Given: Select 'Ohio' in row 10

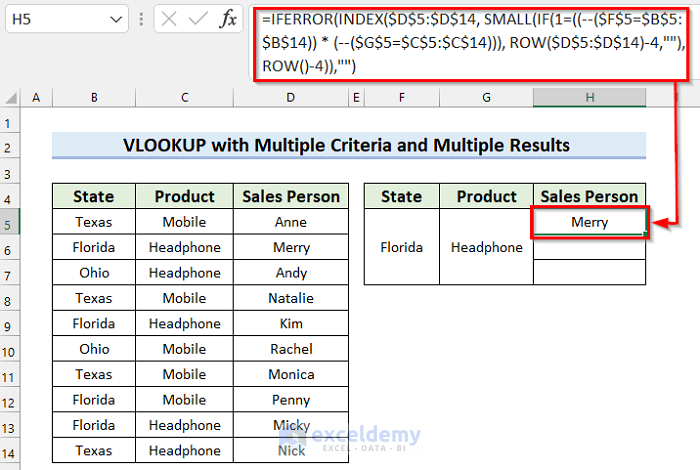Looking at the screenshot, I should (x=94, y=349).
